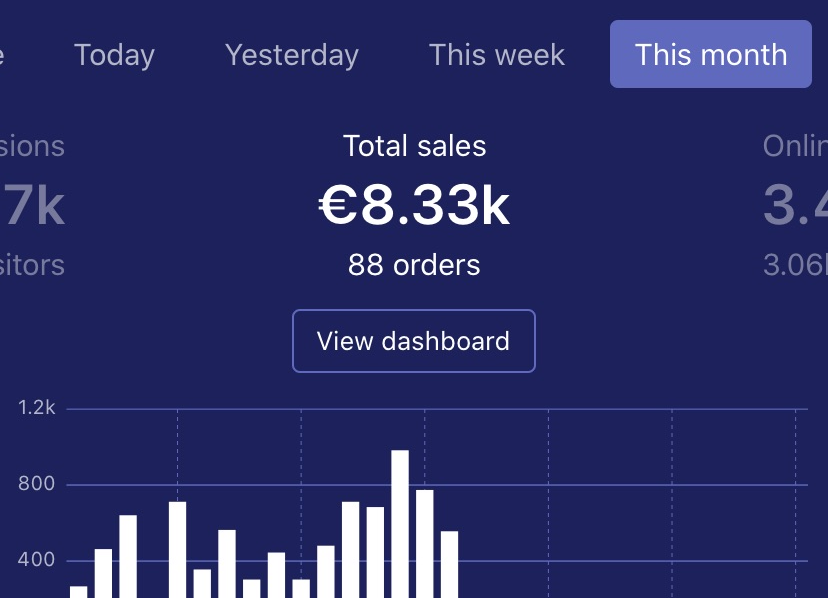Open the partially visible Sessions card title

point(32,146)
